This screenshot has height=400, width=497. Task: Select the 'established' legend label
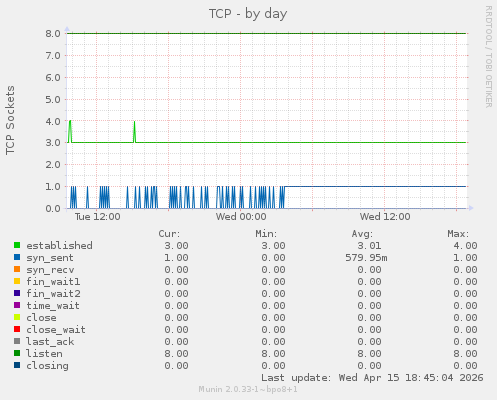(59, 246)
